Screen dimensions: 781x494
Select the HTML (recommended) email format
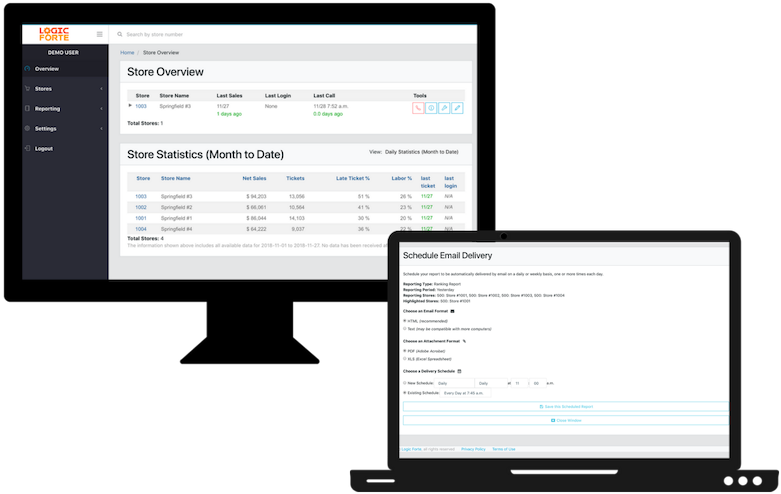[x=404, y=321]
